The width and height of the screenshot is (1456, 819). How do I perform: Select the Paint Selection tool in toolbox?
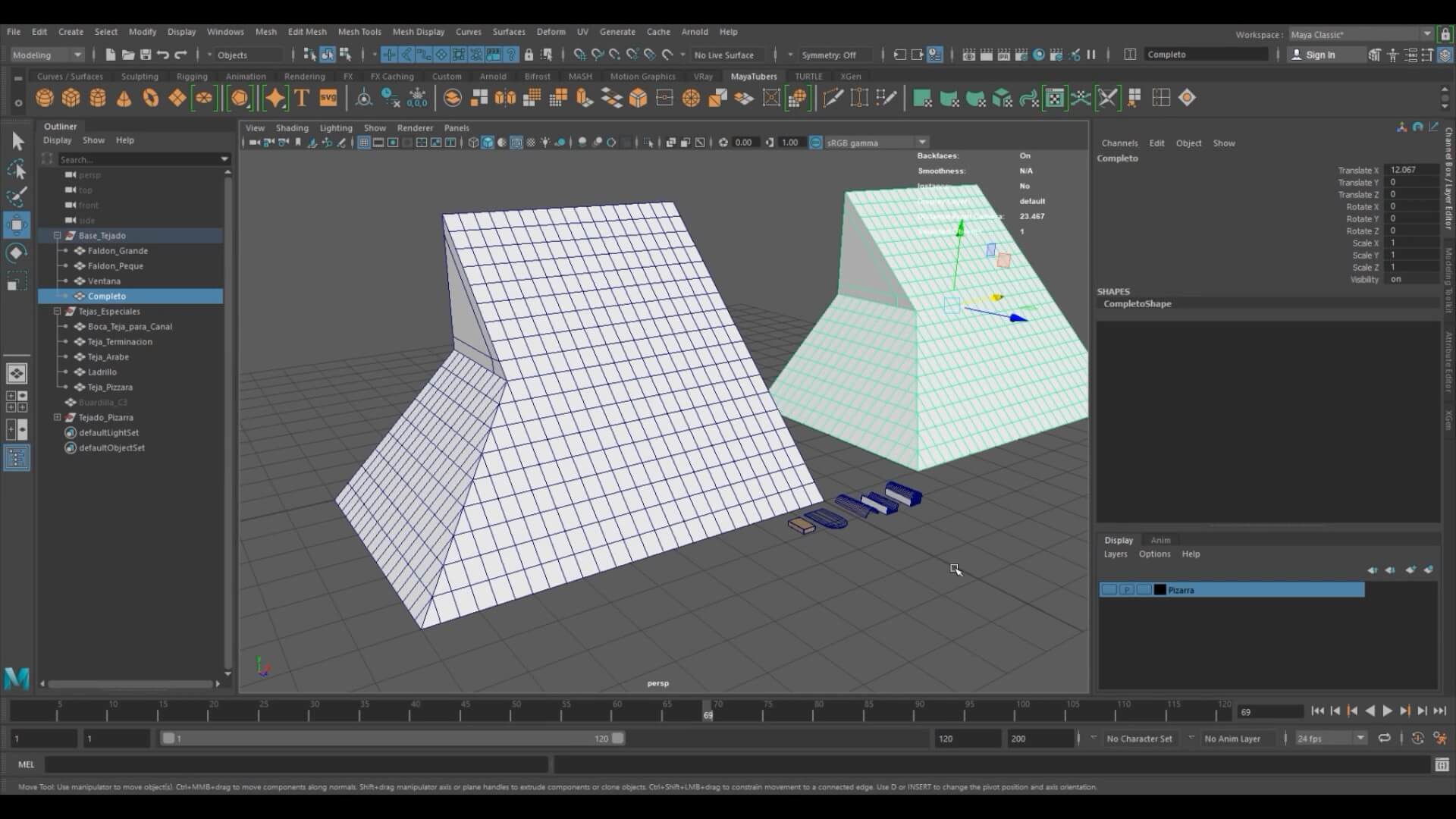click(17, 197)
